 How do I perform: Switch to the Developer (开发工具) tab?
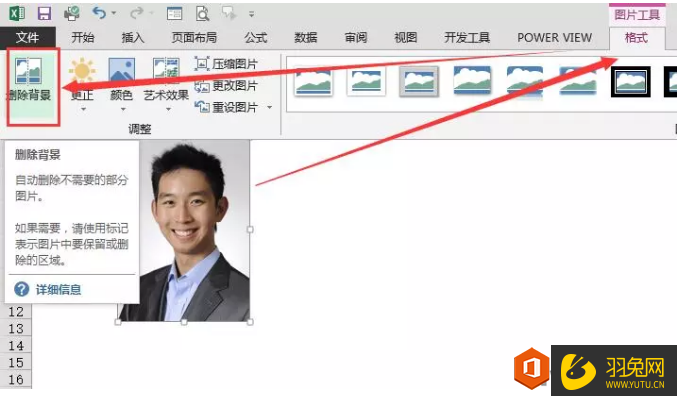467,38
